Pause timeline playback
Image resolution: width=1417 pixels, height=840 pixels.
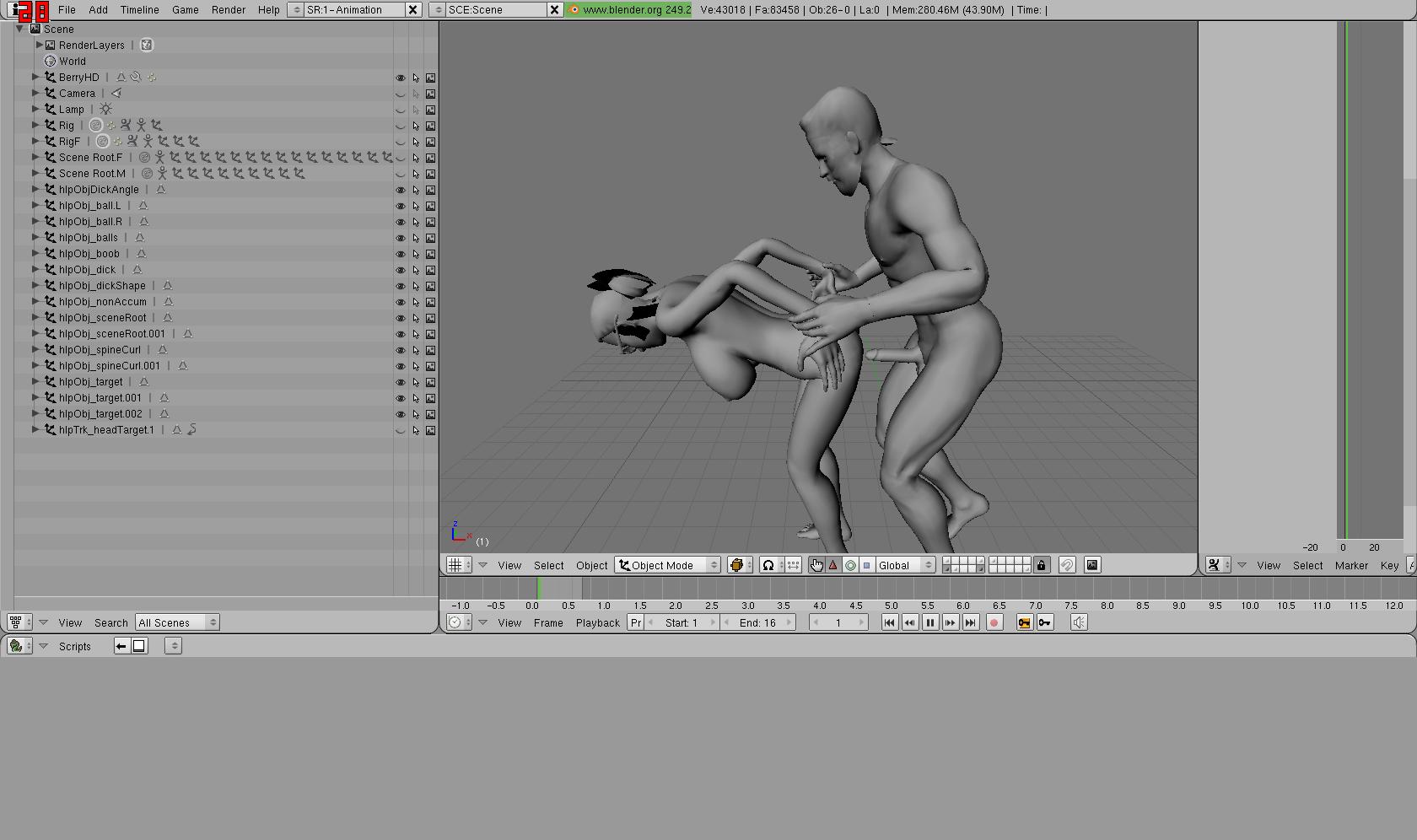[x=930, y=622]
